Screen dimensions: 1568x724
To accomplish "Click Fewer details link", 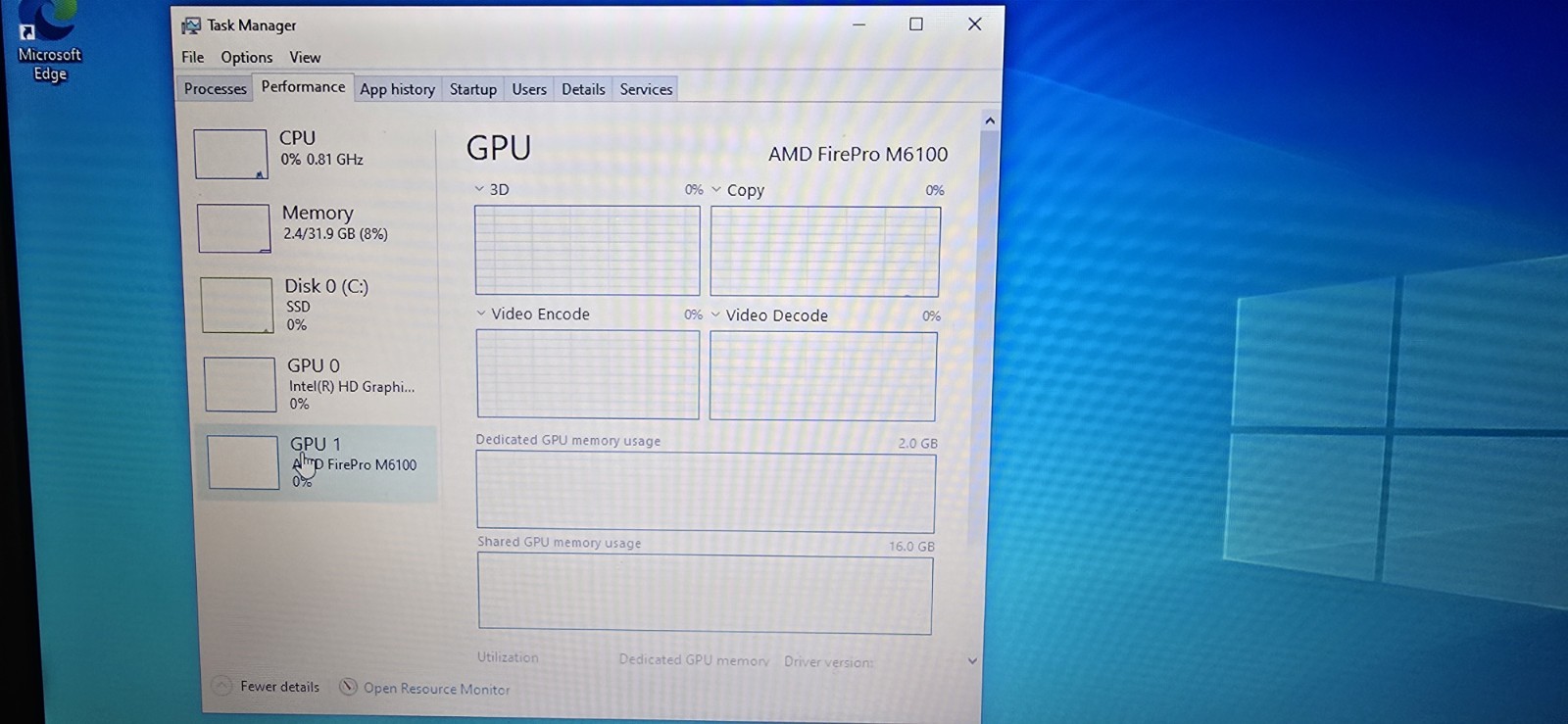I will tap(279, 686).
